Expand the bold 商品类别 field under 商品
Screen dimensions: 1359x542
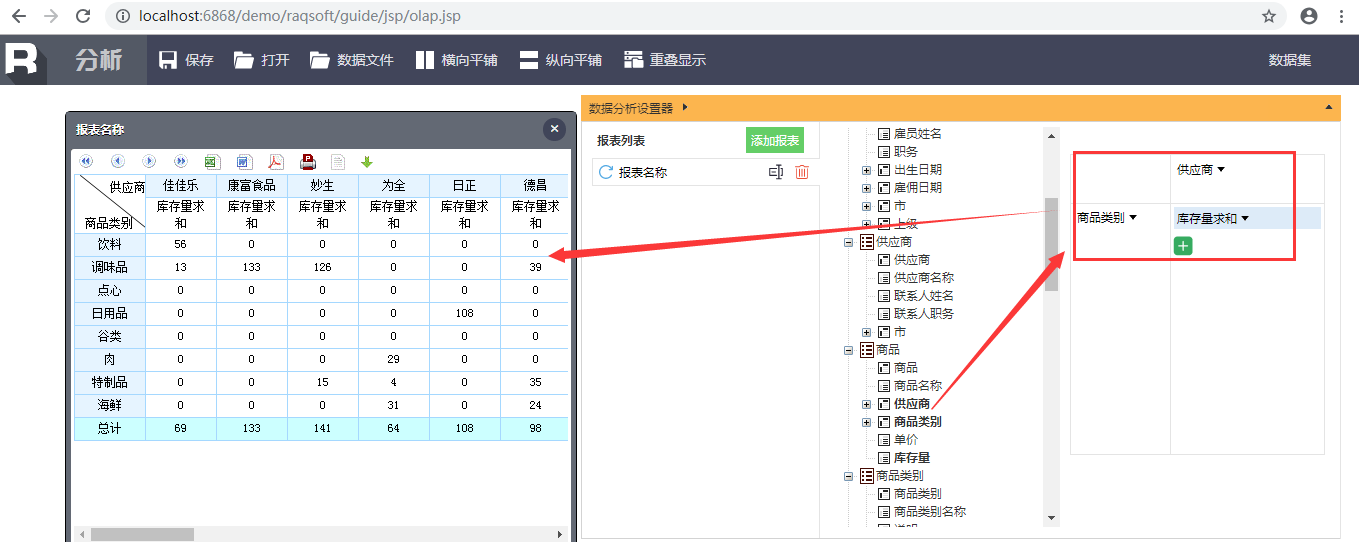(x=866, y=422)
